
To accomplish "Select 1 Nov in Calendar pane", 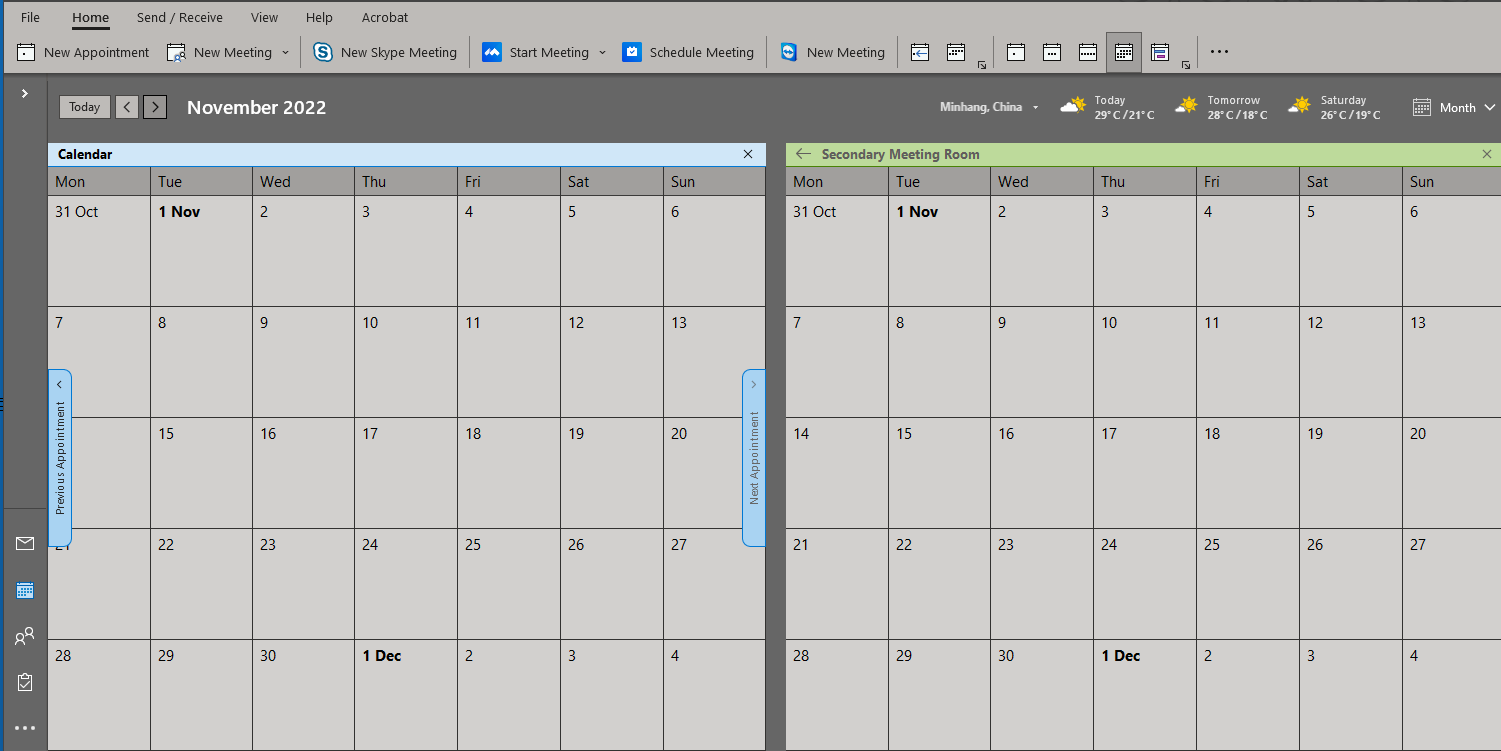I will click(x=201, y=251).
